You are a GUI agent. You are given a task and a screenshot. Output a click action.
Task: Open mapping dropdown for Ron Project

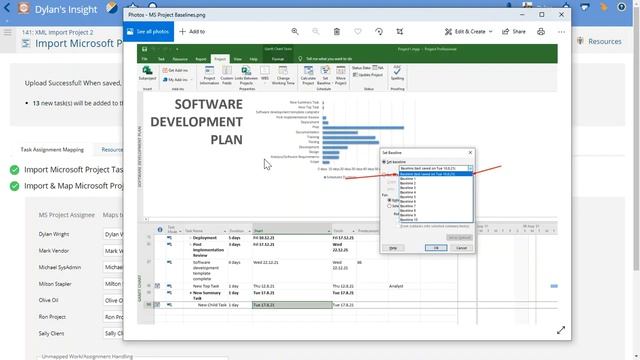113,317
